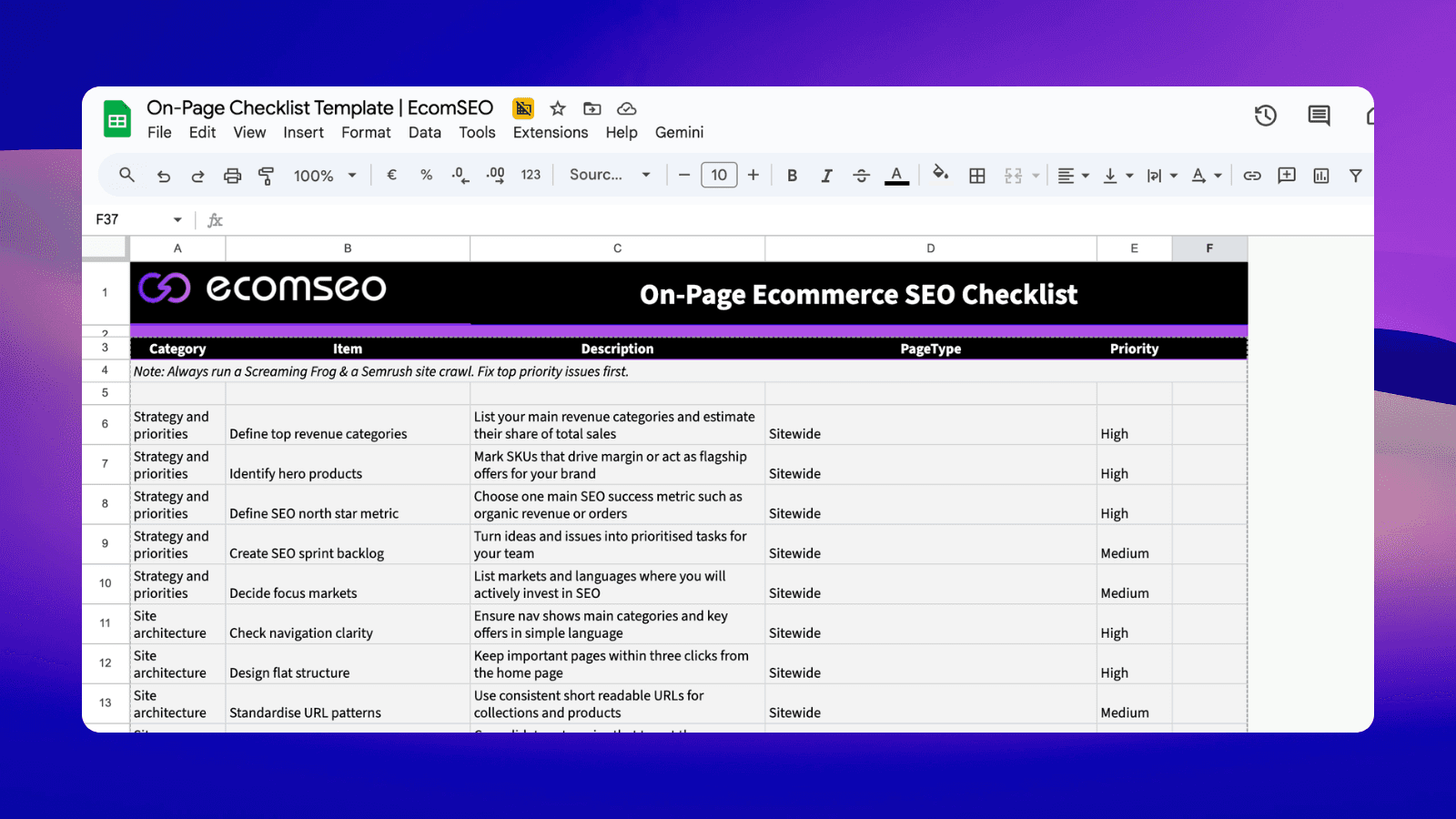
Task: Click the merge cells icon
Action: 1013,176
